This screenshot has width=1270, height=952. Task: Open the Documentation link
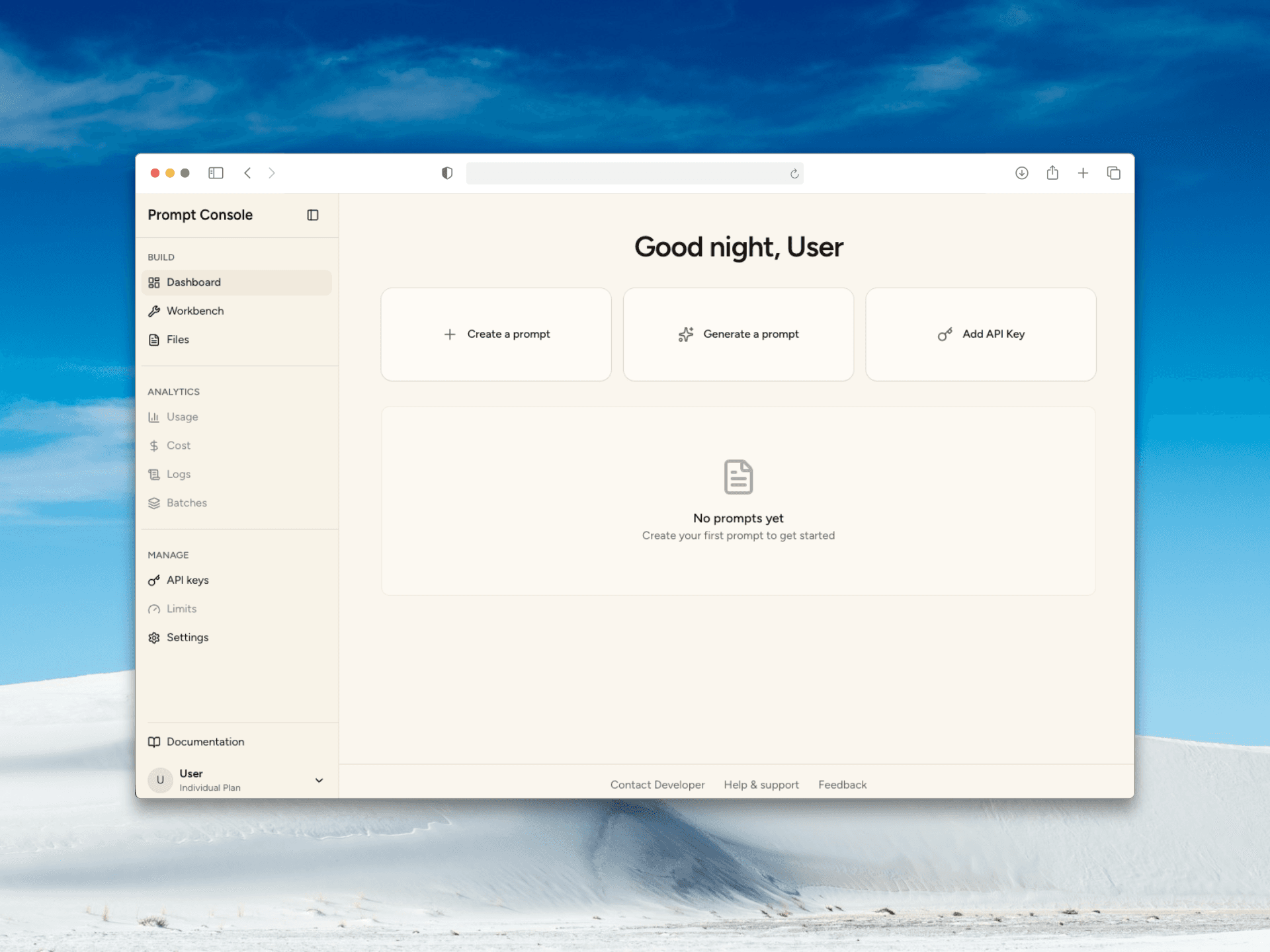(x=205, y=742)
